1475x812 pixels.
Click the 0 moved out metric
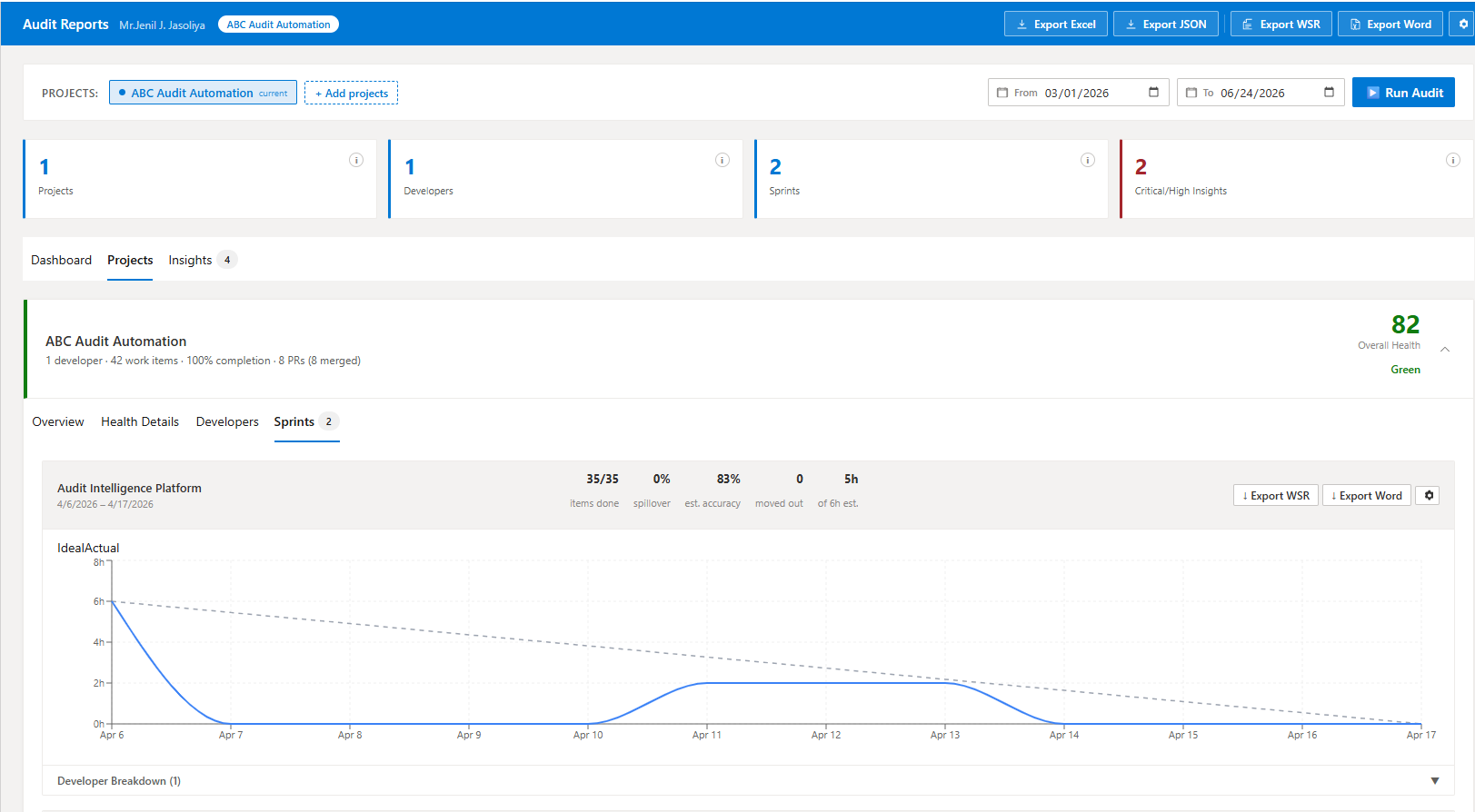pyautogui.click(x=779, y=490)
